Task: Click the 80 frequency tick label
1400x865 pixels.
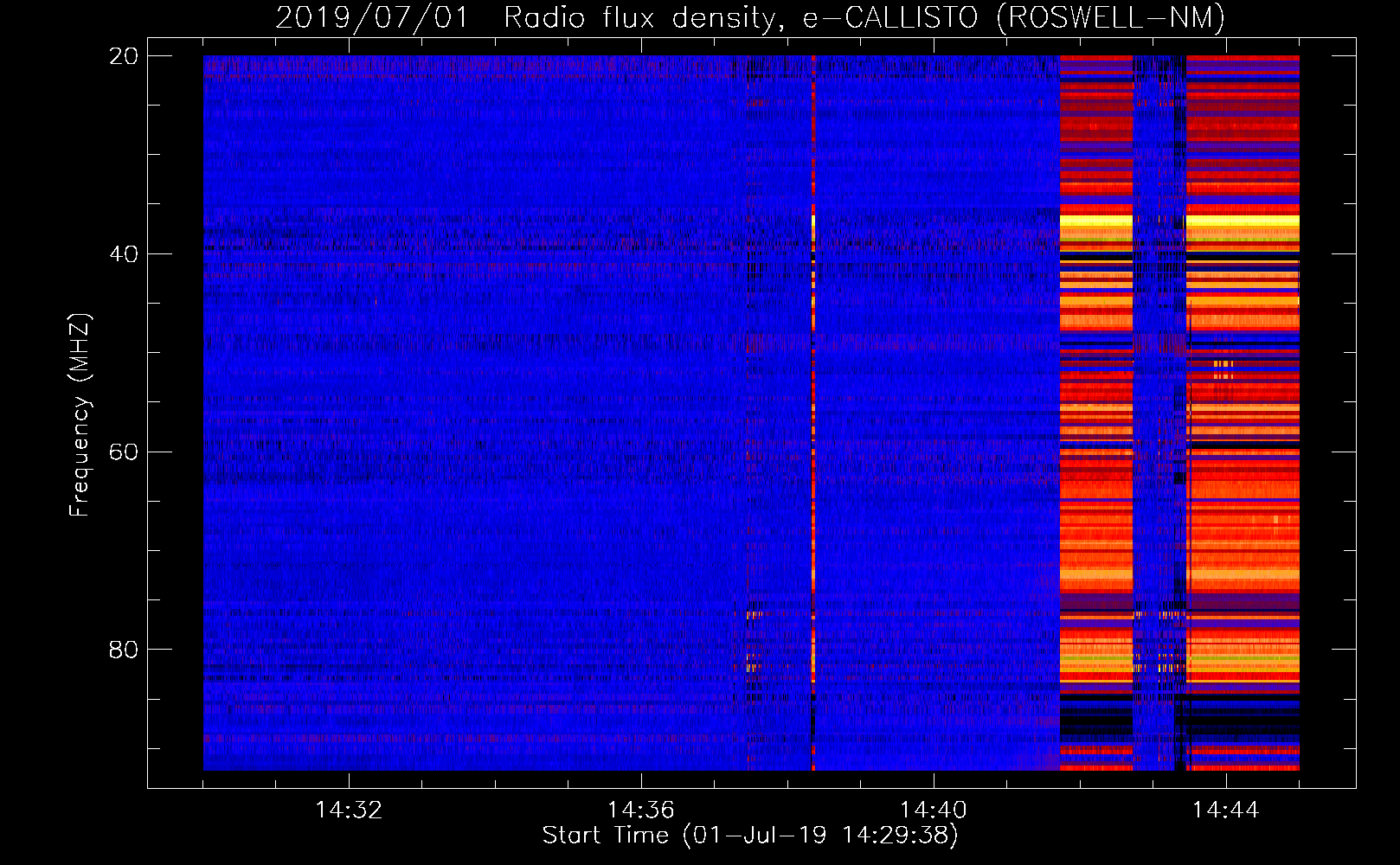Action: click(x=124, y=649)
